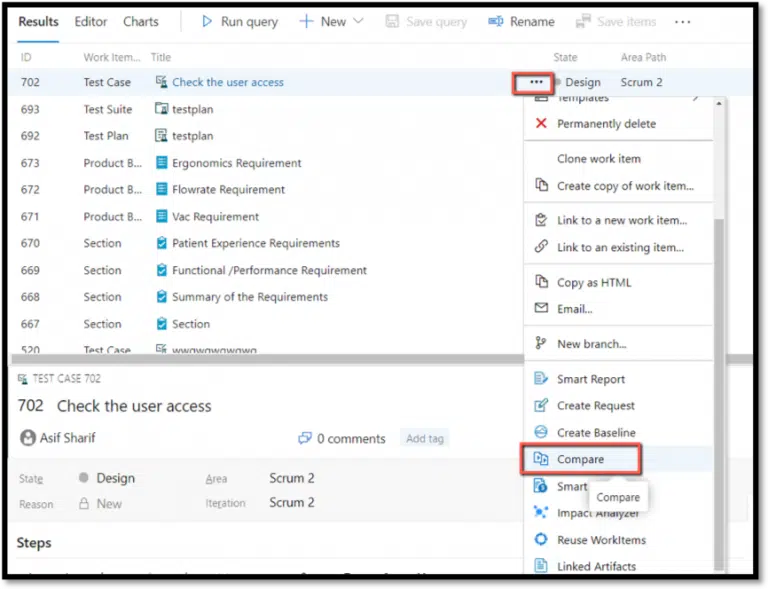Click the Create Baseline icon

[541, 432]
